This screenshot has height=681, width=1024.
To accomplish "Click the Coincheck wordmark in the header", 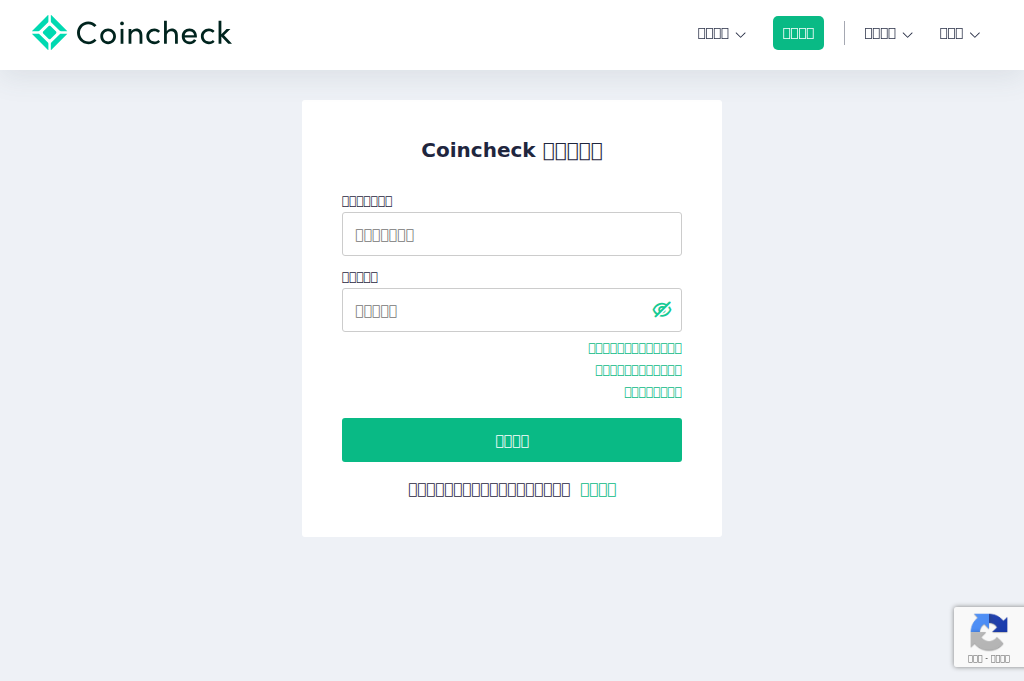I will [155, 33].
